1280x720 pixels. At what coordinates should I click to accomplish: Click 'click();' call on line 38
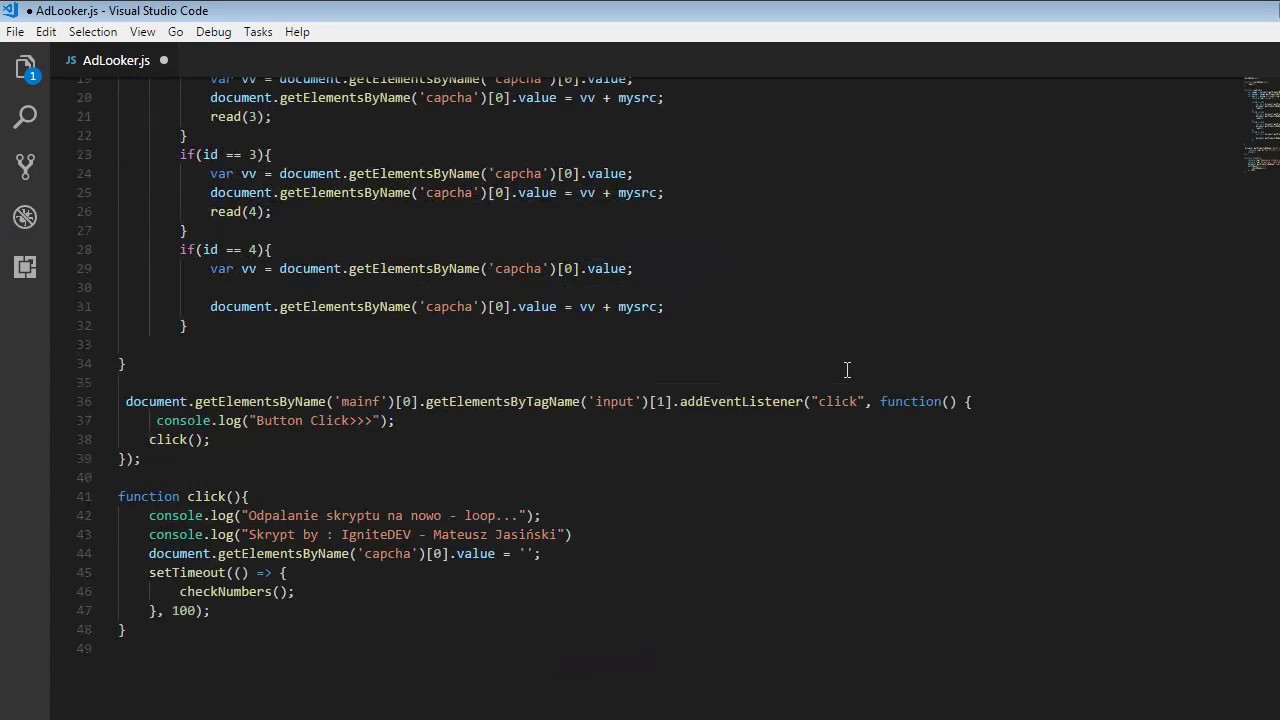tap(179, 439)
